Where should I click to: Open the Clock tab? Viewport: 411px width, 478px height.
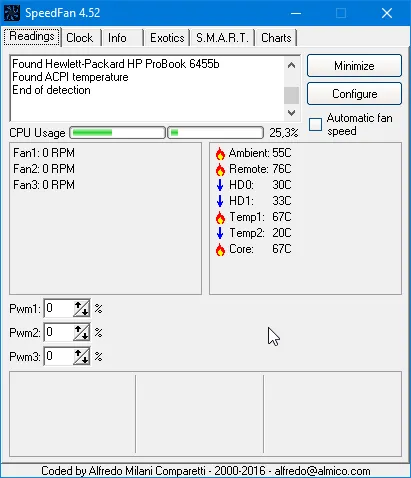[x=80, y=38]
